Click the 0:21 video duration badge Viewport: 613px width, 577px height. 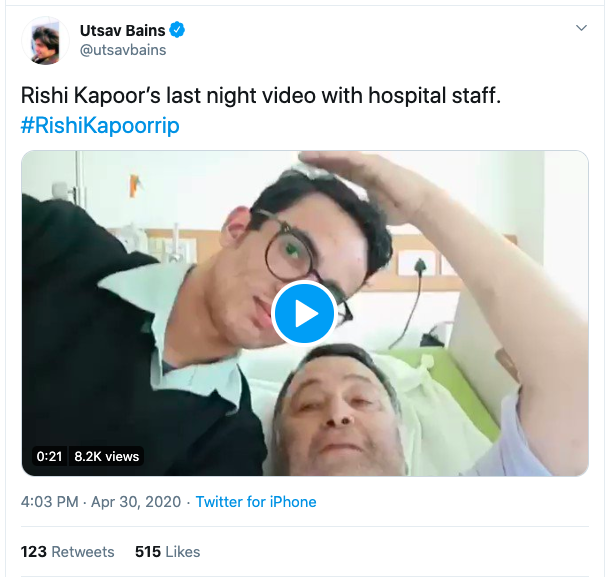point(50,456)
